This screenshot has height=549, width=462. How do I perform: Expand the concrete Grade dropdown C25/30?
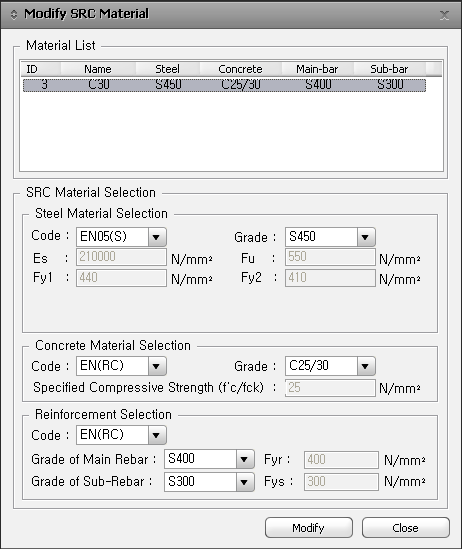point(330,366)
